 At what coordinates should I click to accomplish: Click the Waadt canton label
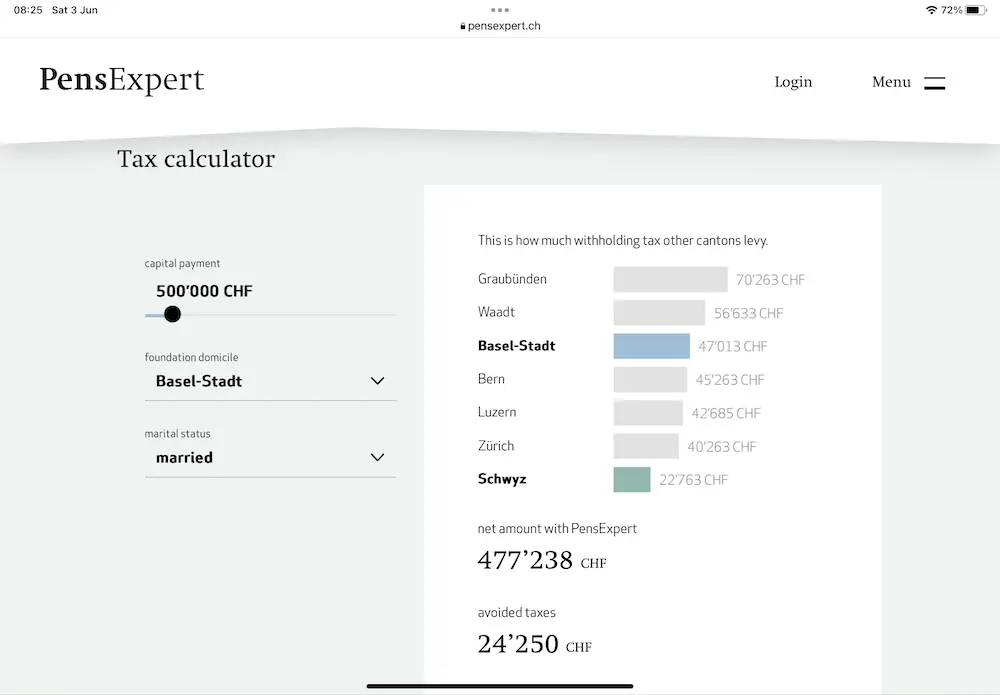496,312
